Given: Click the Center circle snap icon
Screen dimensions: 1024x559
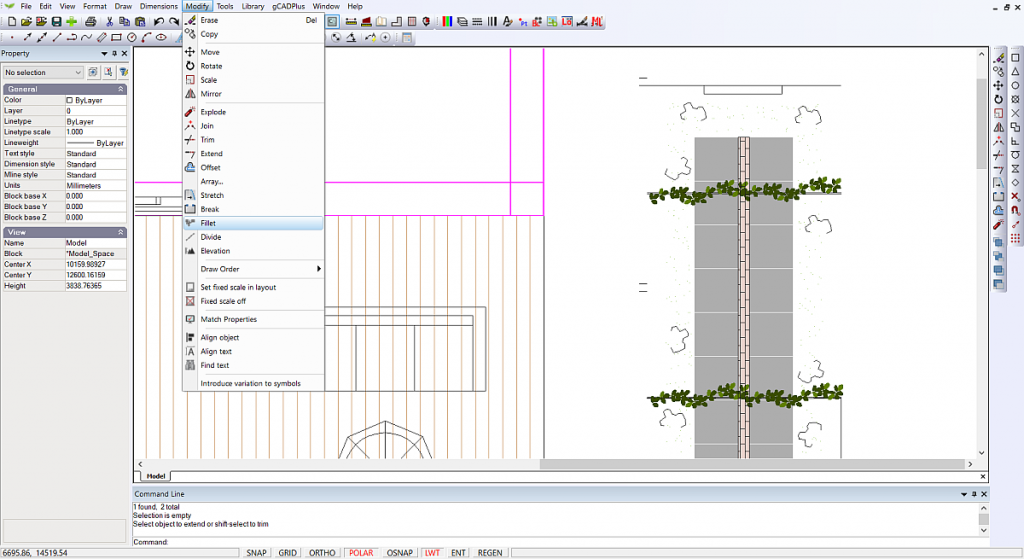Looking at the screenshot, I should pyautogui.click(x=1015, y=86).
